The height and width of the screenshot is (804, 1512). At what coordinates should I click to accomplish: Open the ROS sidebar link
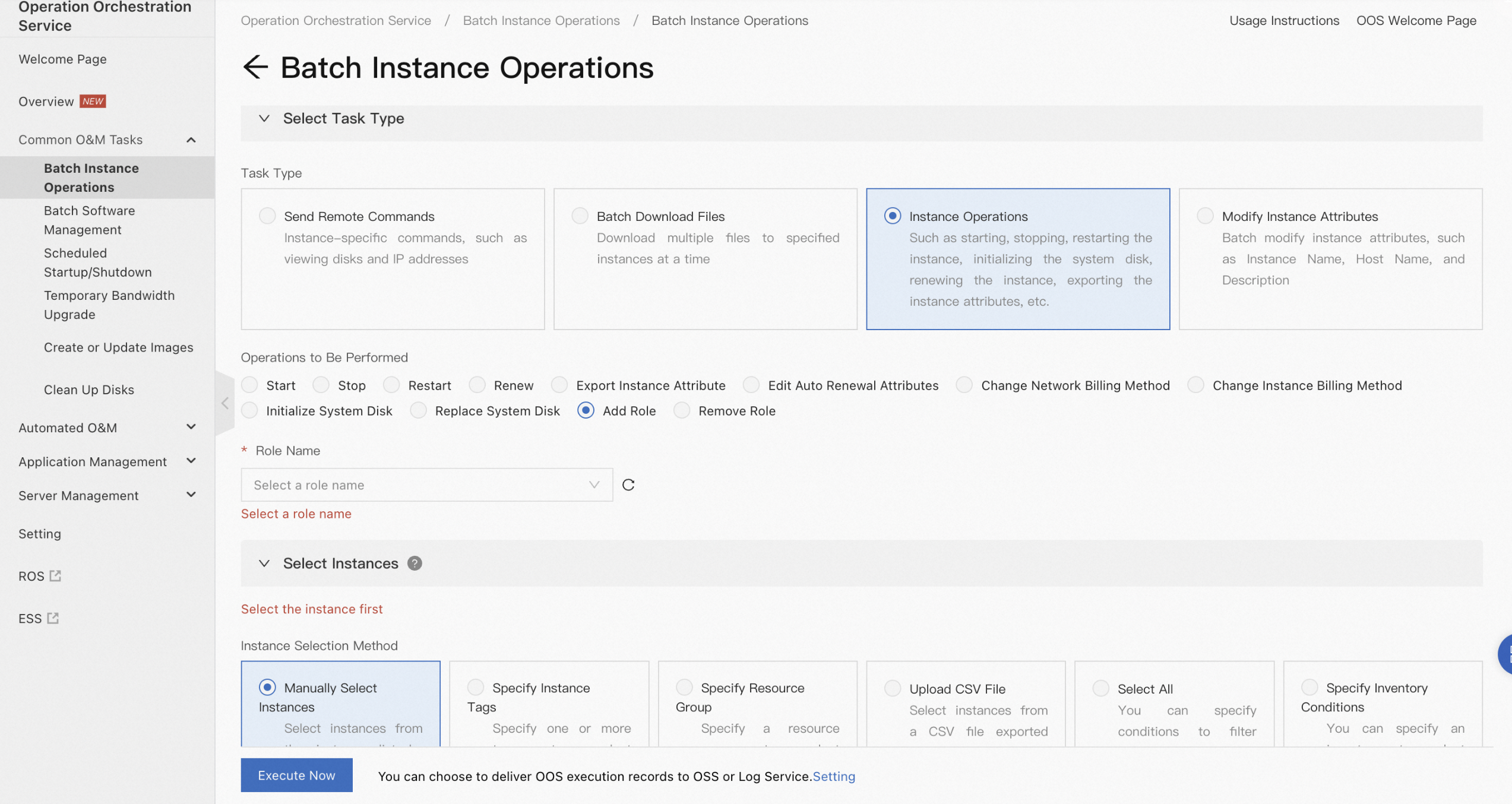click(31, 576)
